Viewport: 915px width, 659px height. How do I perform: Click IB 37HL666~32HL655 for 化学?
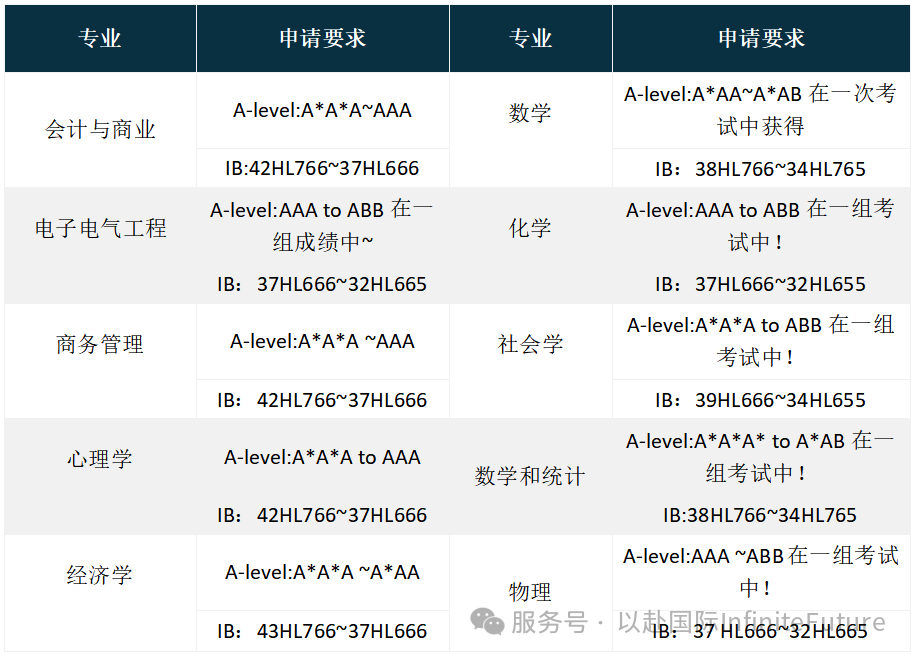click(x=761, y=284)
